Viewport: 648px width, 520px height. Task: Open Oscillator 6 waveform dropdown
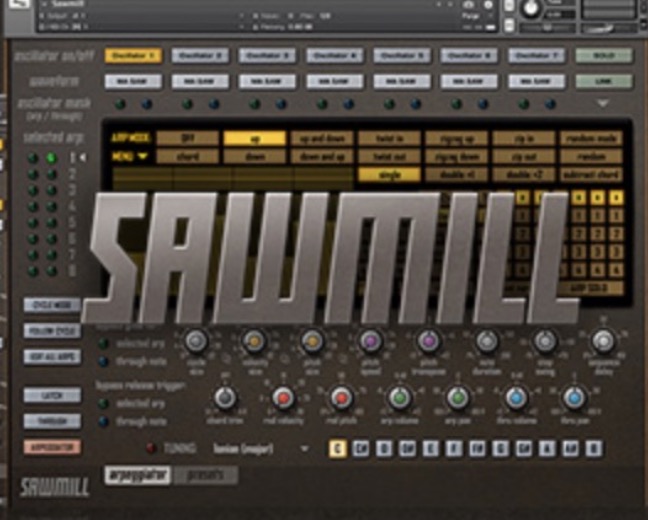coord(469,81)
